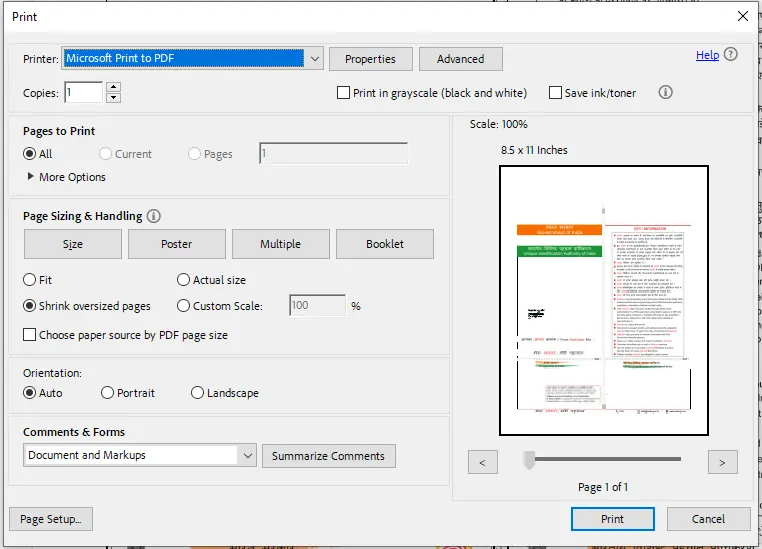Select the Actual size radio option

[x=183, y=280]
